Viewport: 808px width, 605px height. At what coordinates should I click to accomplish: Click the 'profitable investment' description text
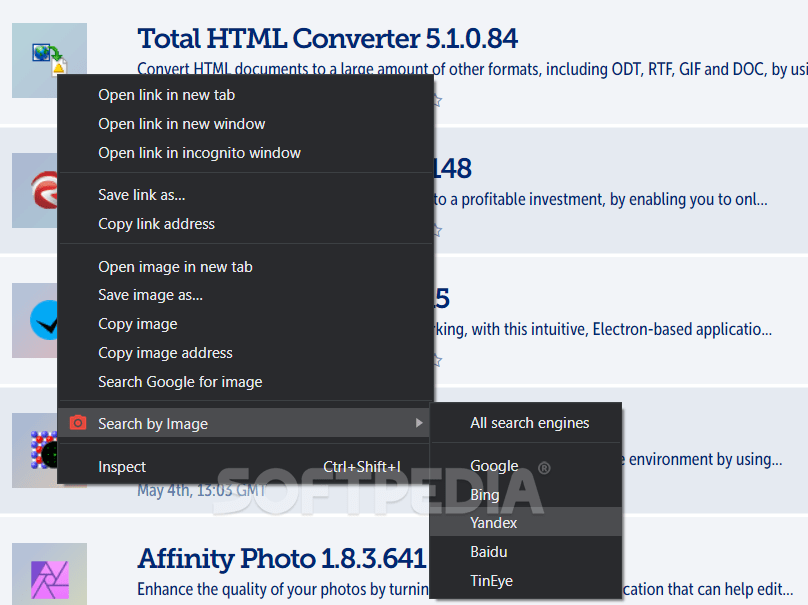tap(600, 199)
